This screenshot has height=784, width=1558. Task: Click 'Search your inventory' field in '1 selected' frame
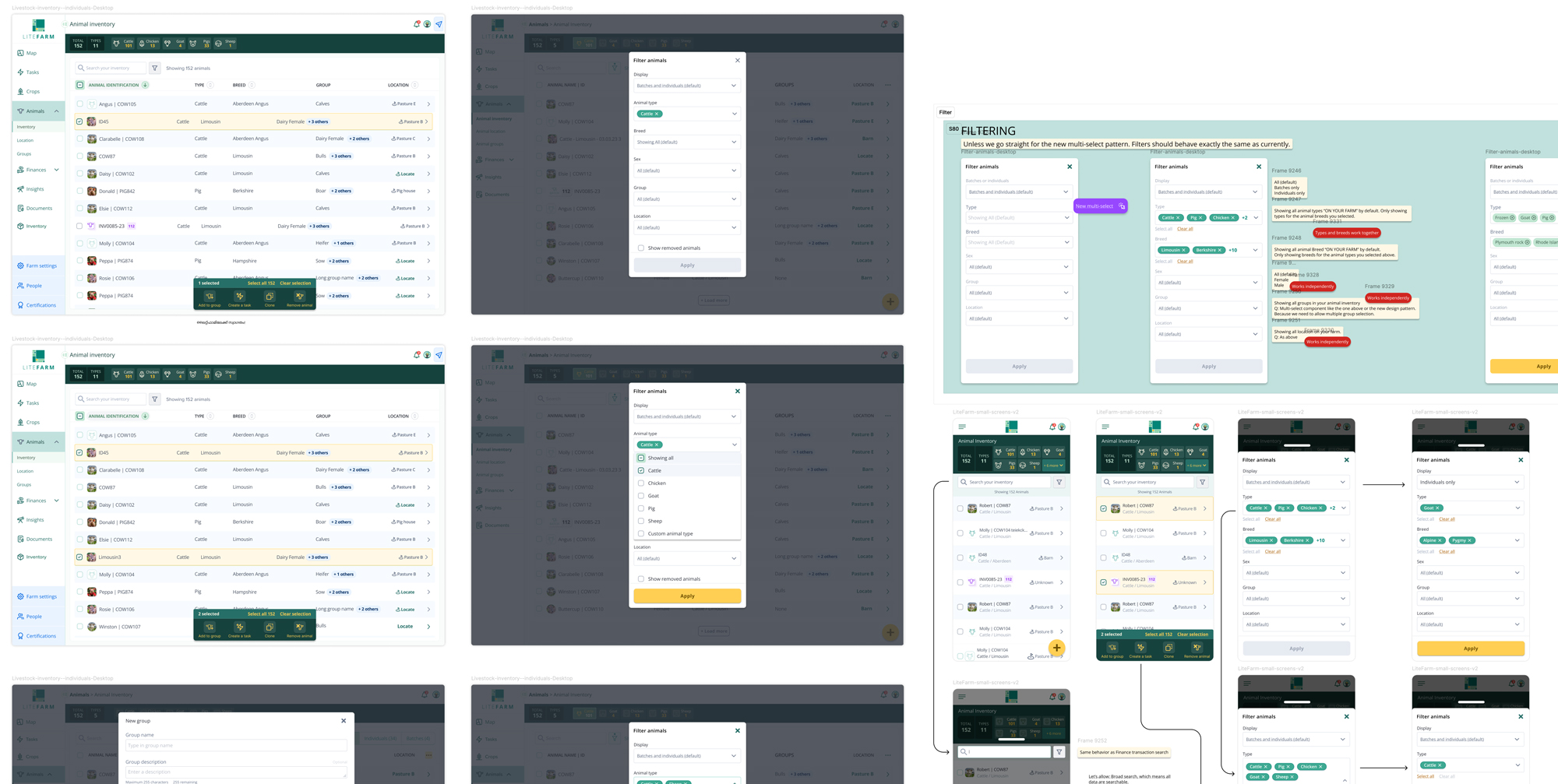(111, 68)
